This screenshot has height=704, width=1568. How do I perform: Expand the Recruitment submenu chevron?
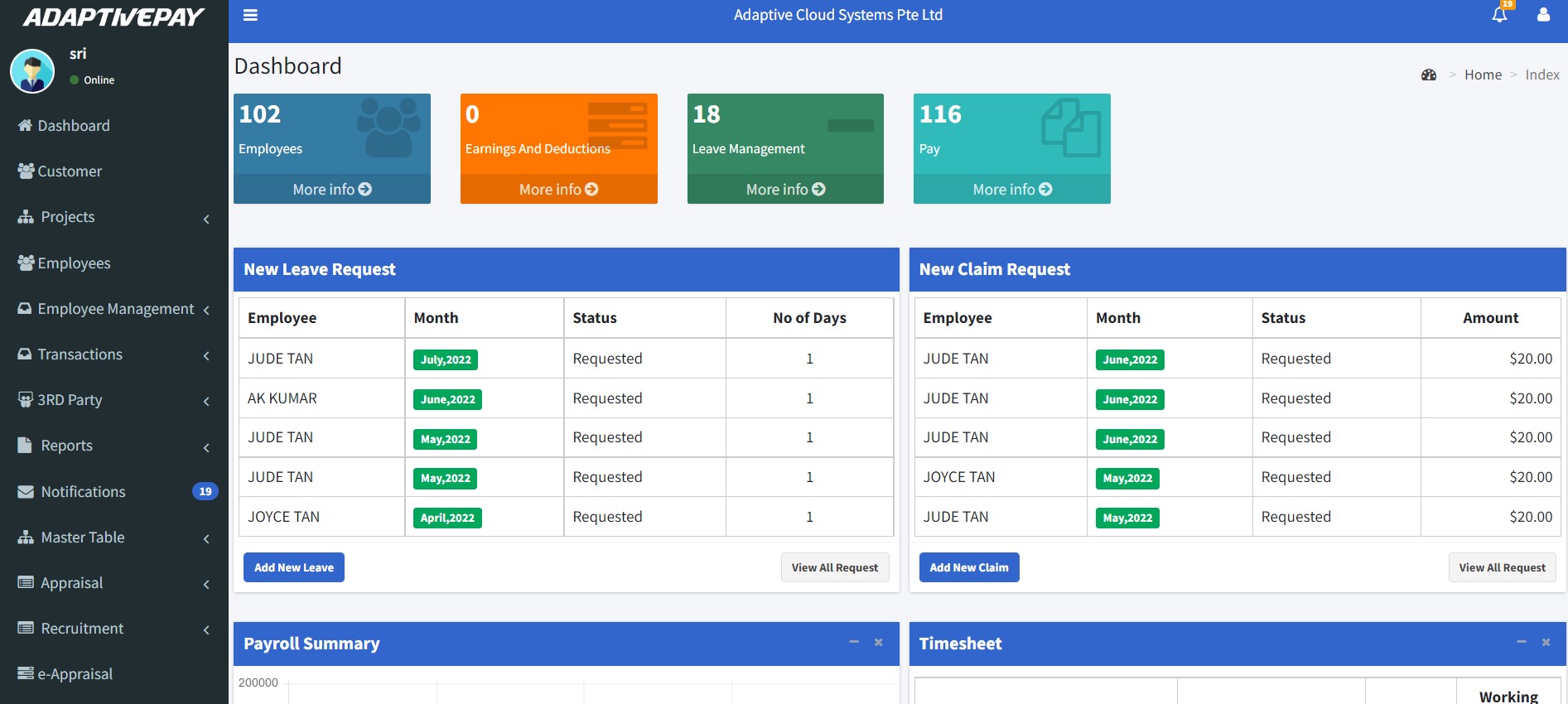(x=206, y=630)
